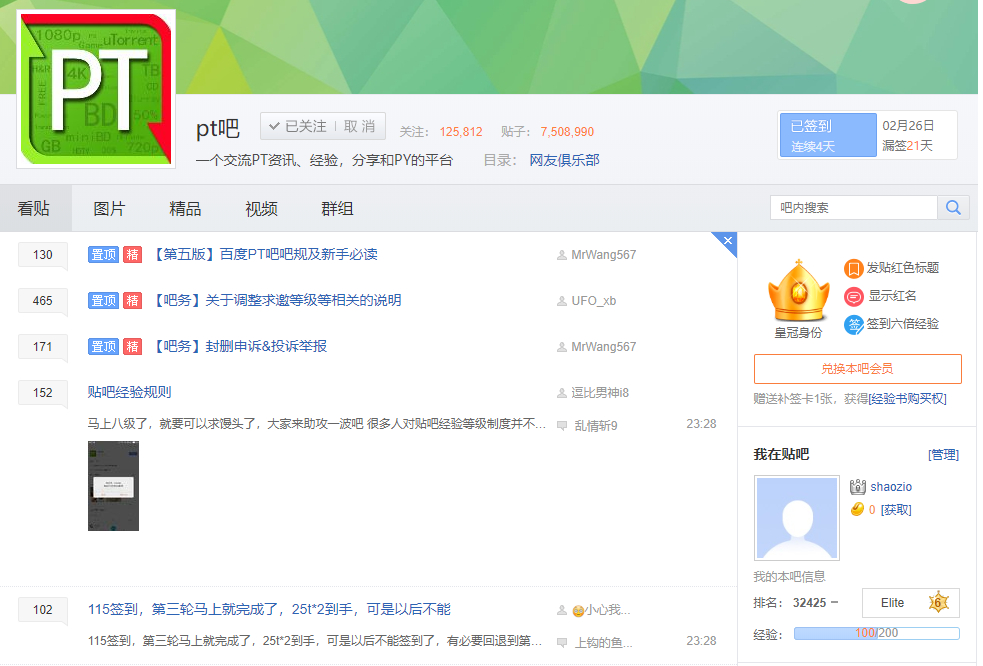Open 【吧务】关于调整求邀等级 post
Image resolution: width=983 pixels, height=666 pixels.
276,300
